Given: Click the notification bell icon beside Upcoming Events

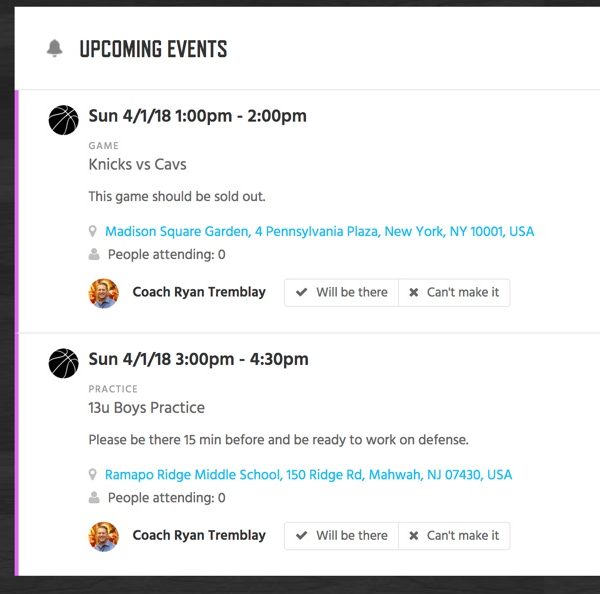Looking at the screenshot, I should click(54, 48).
